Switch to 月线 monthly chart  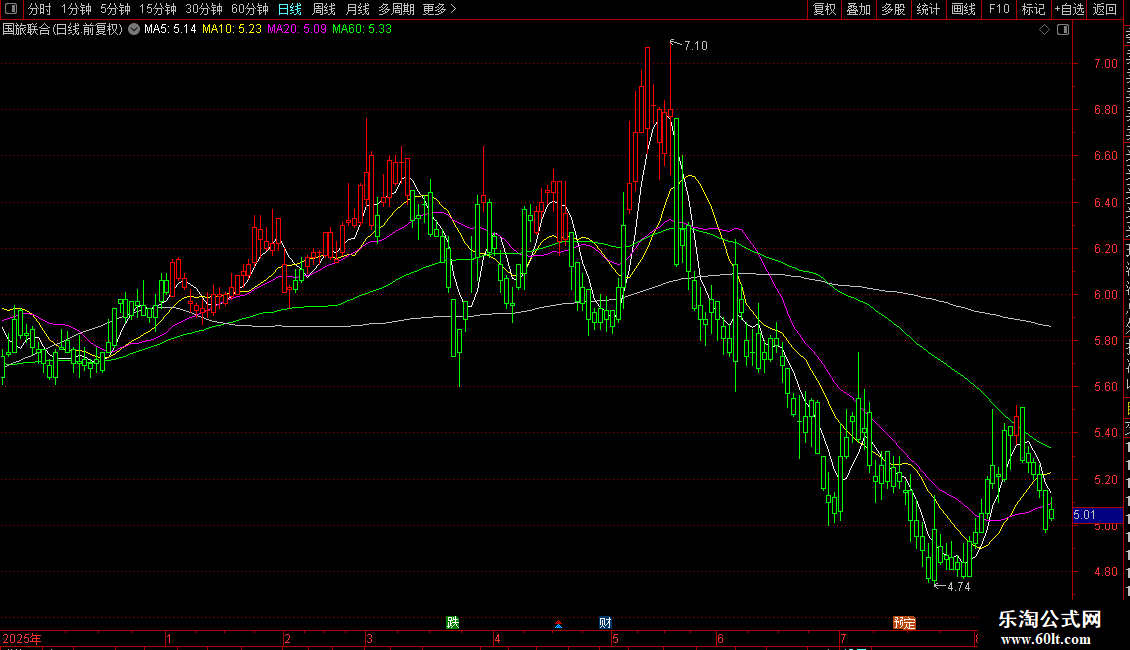[x=357, y=9]
